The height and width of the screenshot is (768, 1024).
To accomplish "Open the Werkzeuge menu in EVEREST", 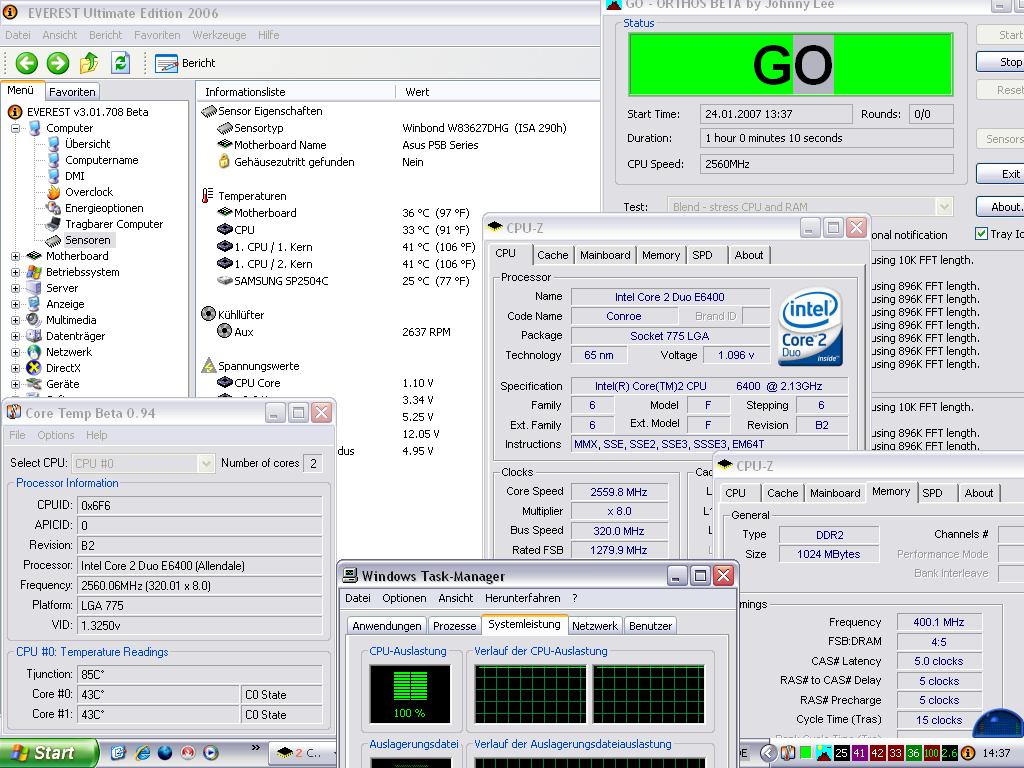I will [219, 35].
